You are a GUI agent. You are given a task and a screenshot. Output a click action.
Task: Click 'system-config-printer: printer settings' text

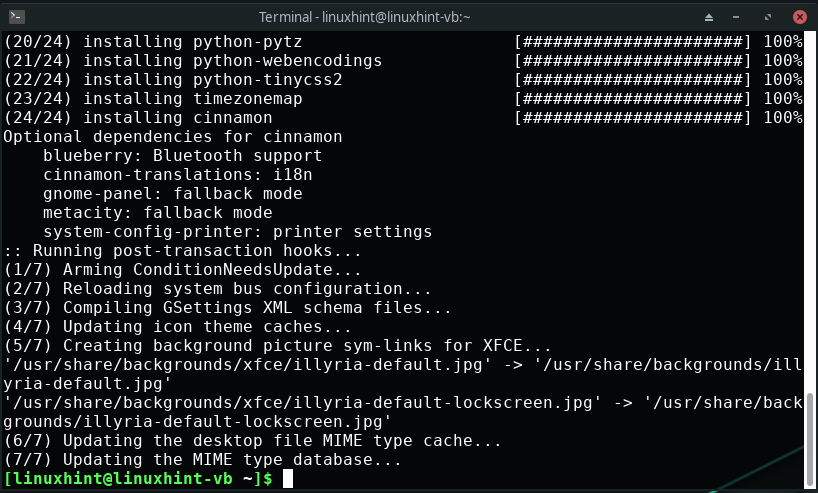point(237,232)
